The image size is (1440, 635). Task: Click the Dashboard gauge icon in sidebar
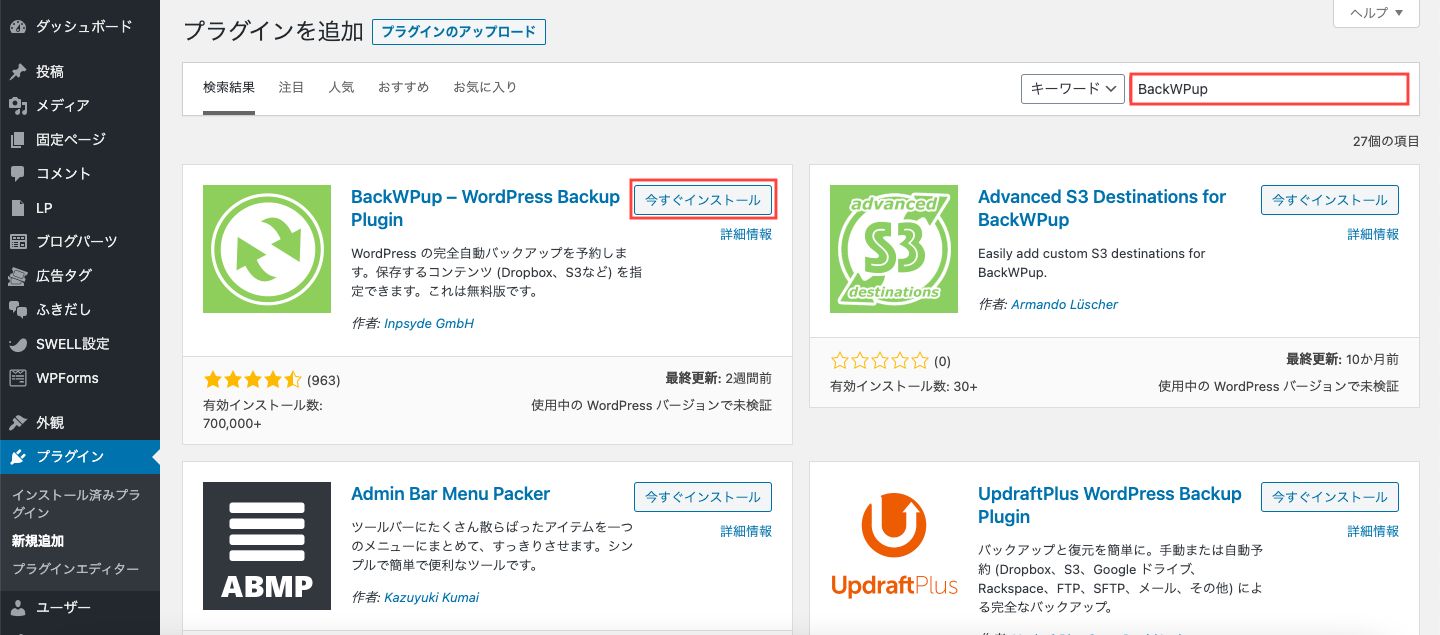point(17,27)
